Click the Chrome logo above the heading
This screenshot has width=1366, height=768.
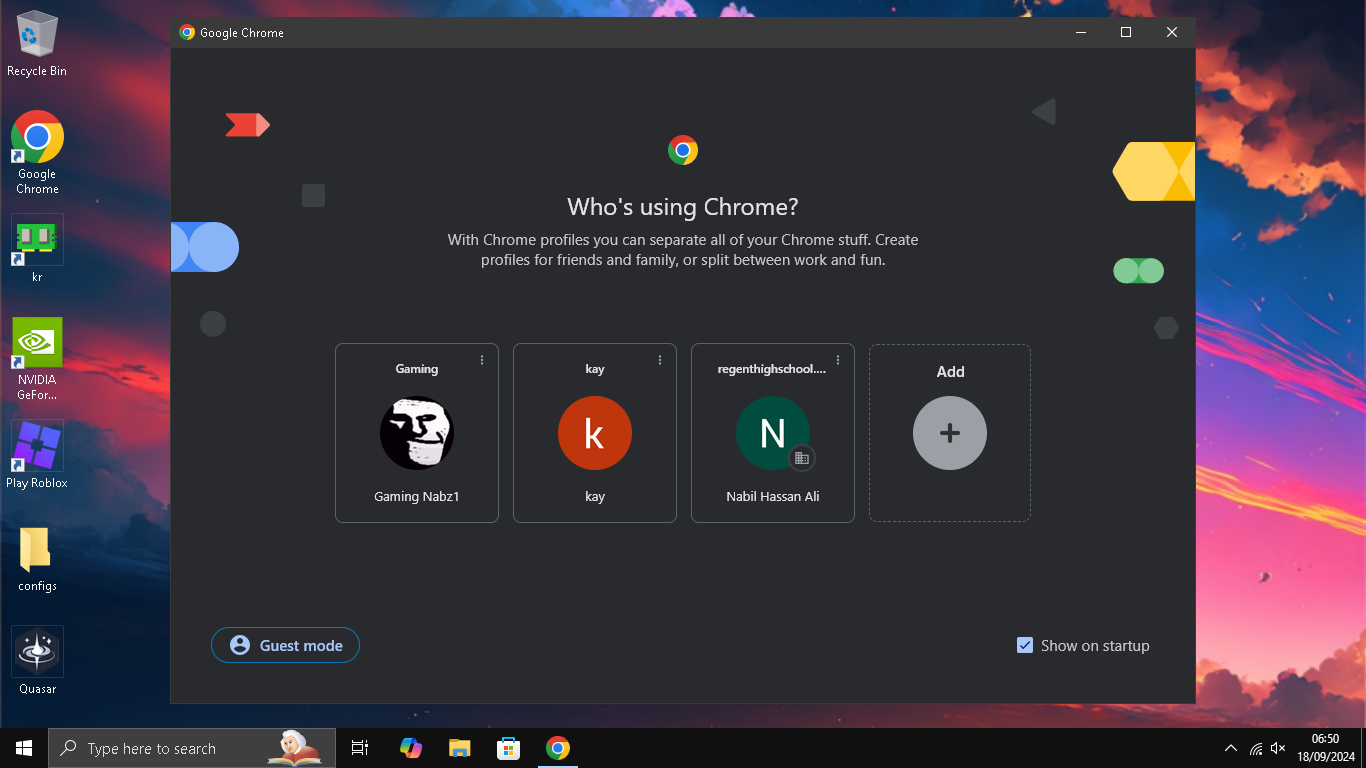pyautogui.click(x=683, y=151)
